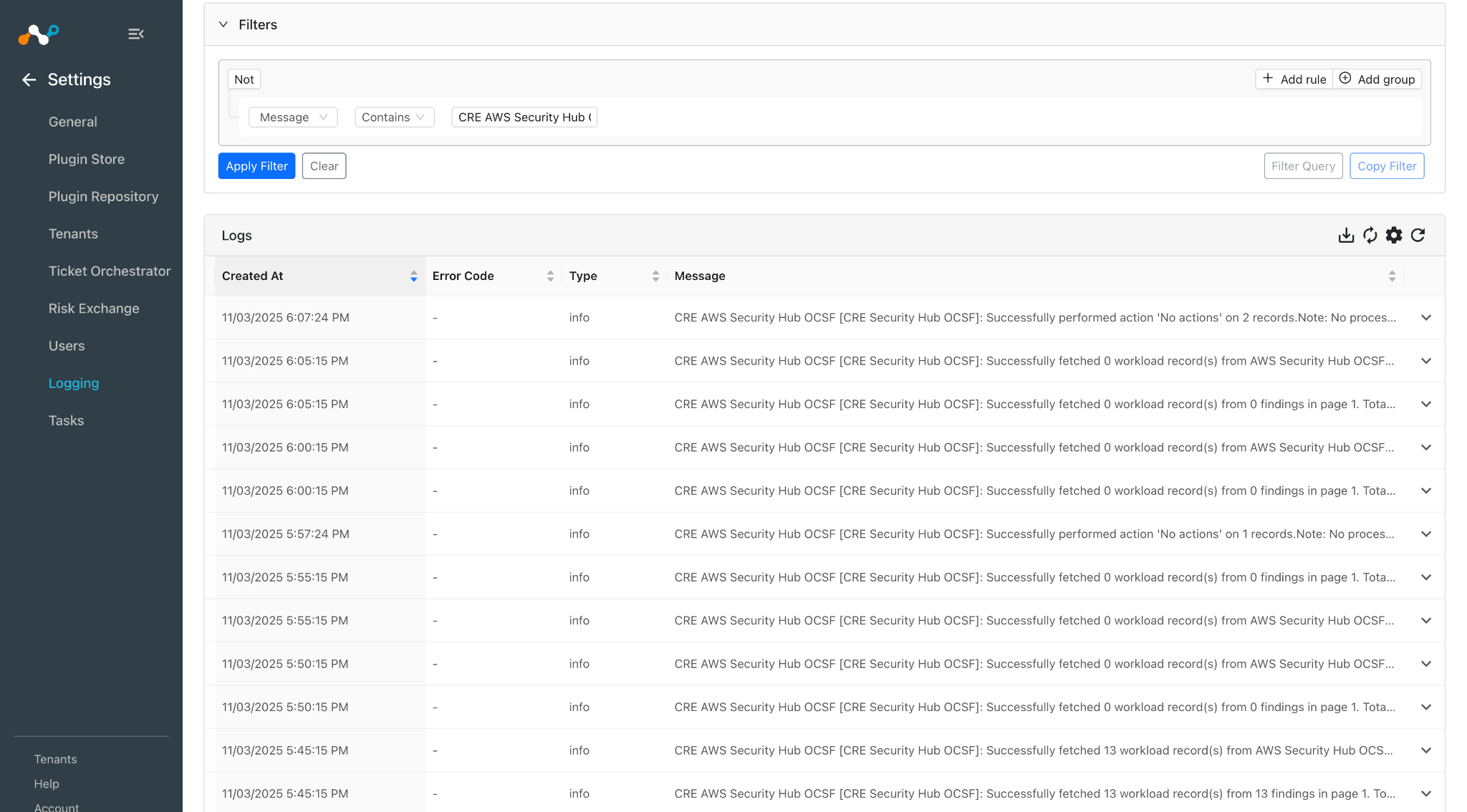Clear the filter
This screenshot has width=1467, height=812.
[x=324, y=166]
